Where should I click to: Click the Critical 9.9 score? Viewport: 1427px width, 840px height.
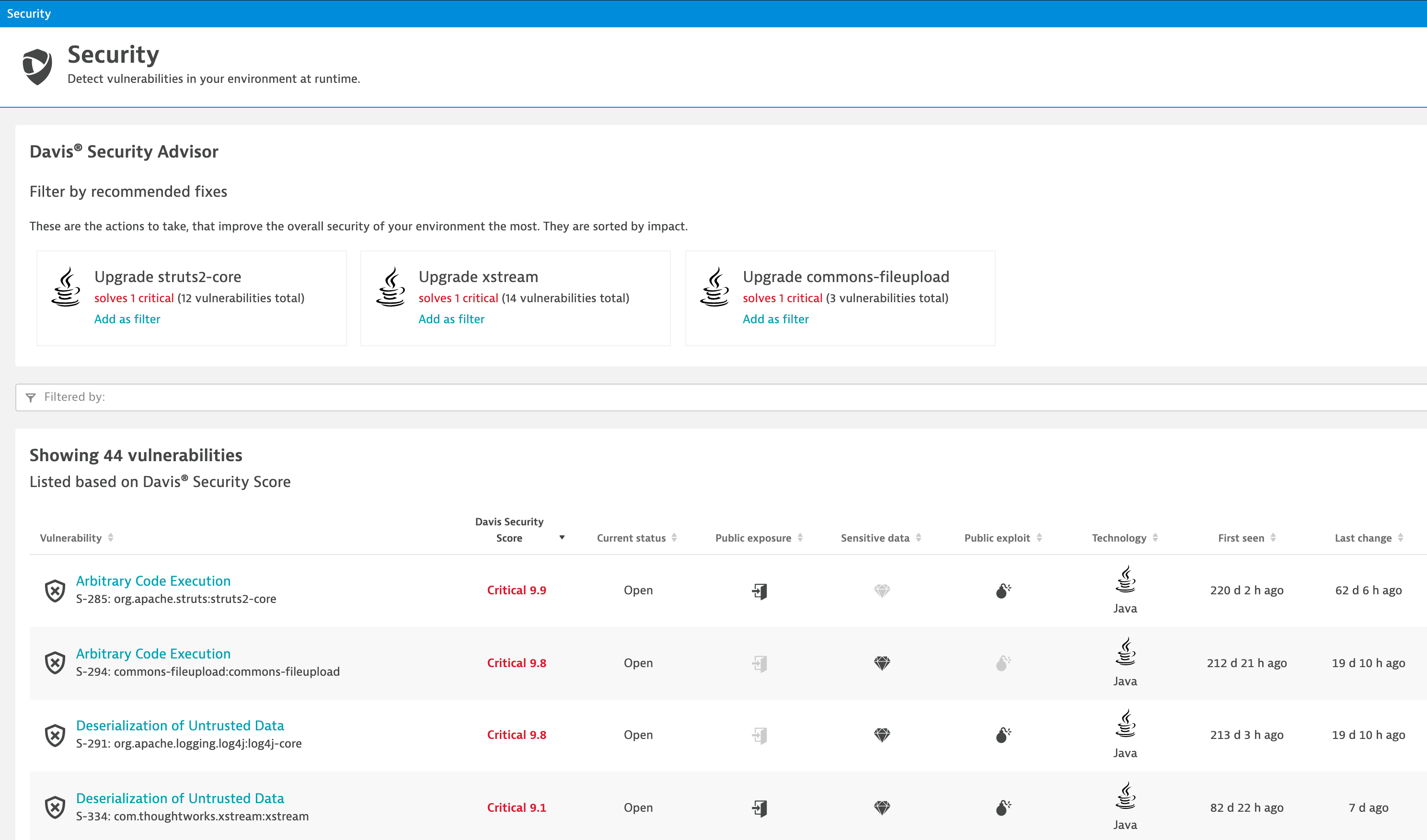click(517, 590)
